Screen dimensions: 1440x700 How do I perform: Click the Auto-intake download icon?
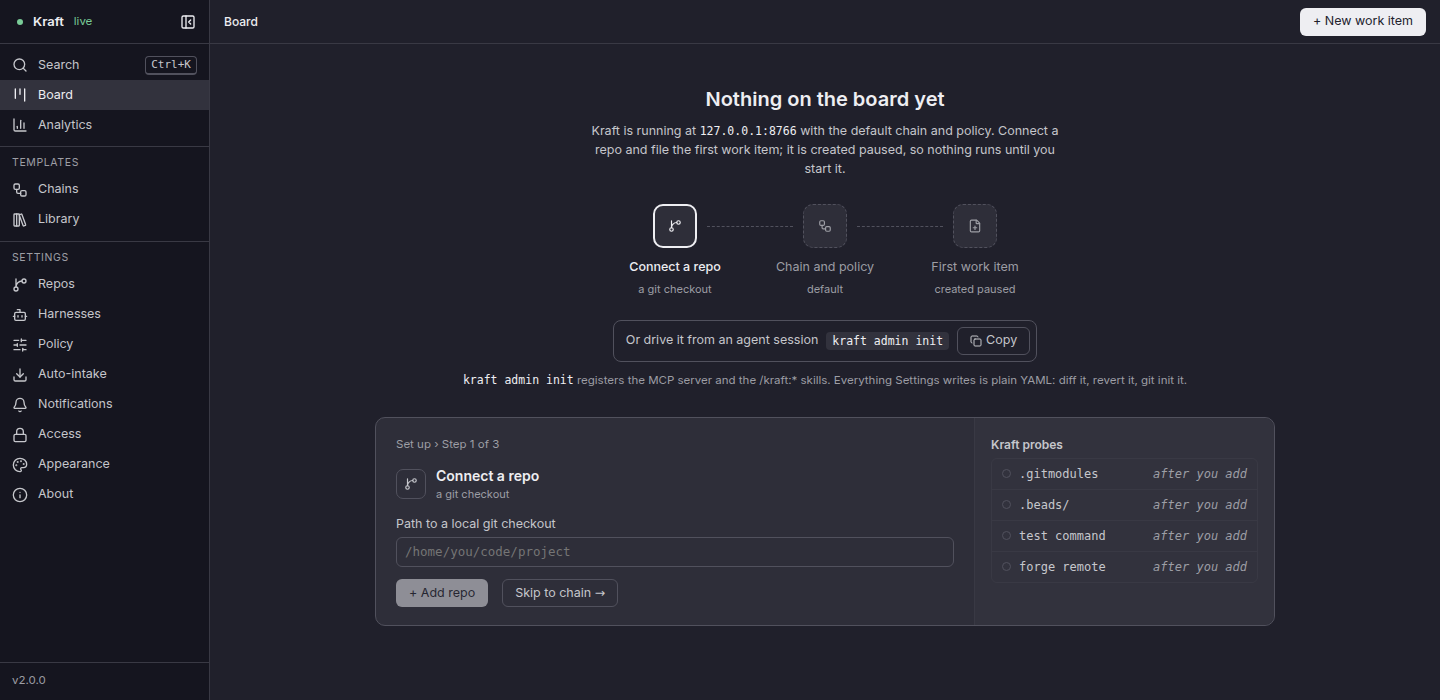click(x=19, y=374)
